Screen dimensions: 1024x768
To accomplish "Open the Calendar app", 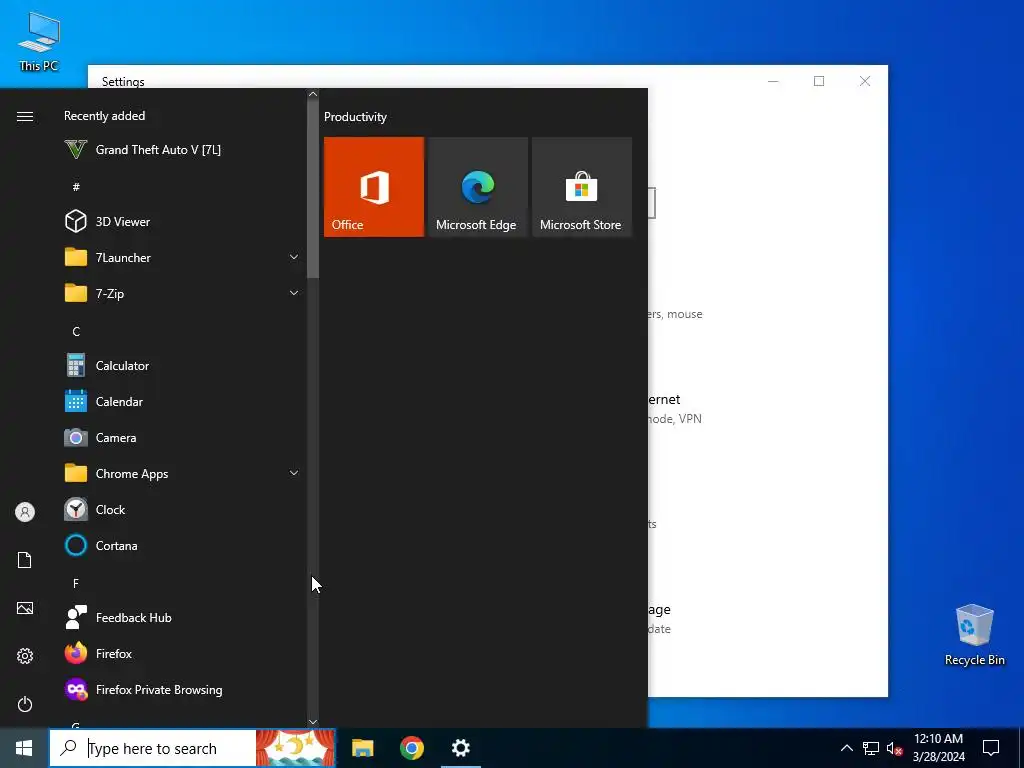I will pyautogui.click(x=183, y=402).
